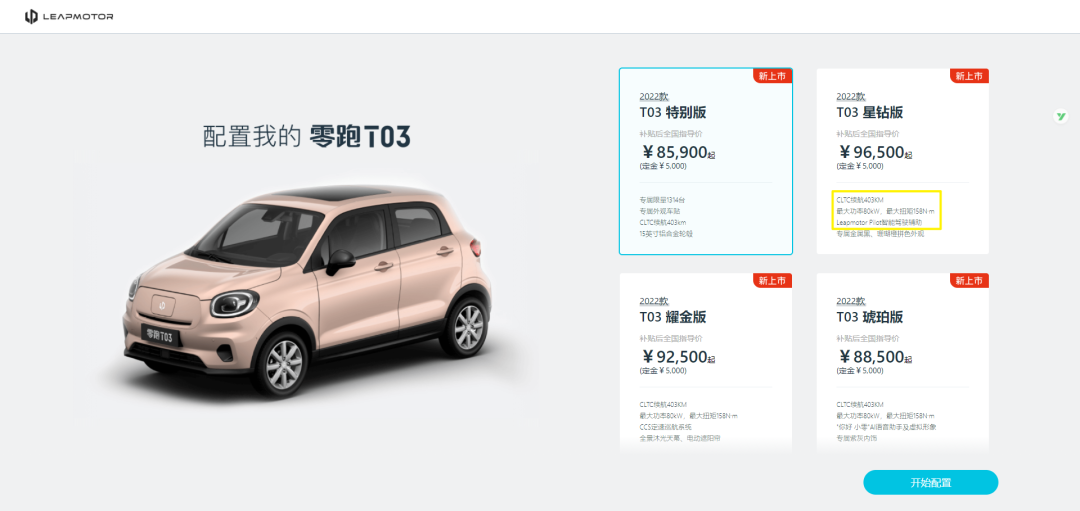
Task: Click 新上市 badge on T03 特别版 card
Action: coord(773,76)
